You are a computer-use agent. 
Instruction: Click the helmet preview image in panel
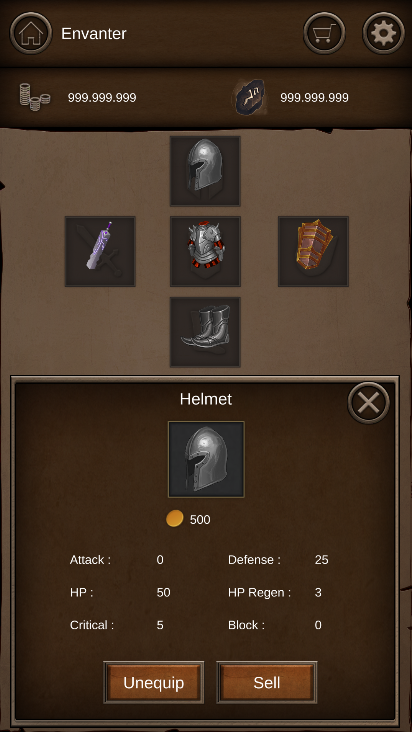[x=206, y=459]
